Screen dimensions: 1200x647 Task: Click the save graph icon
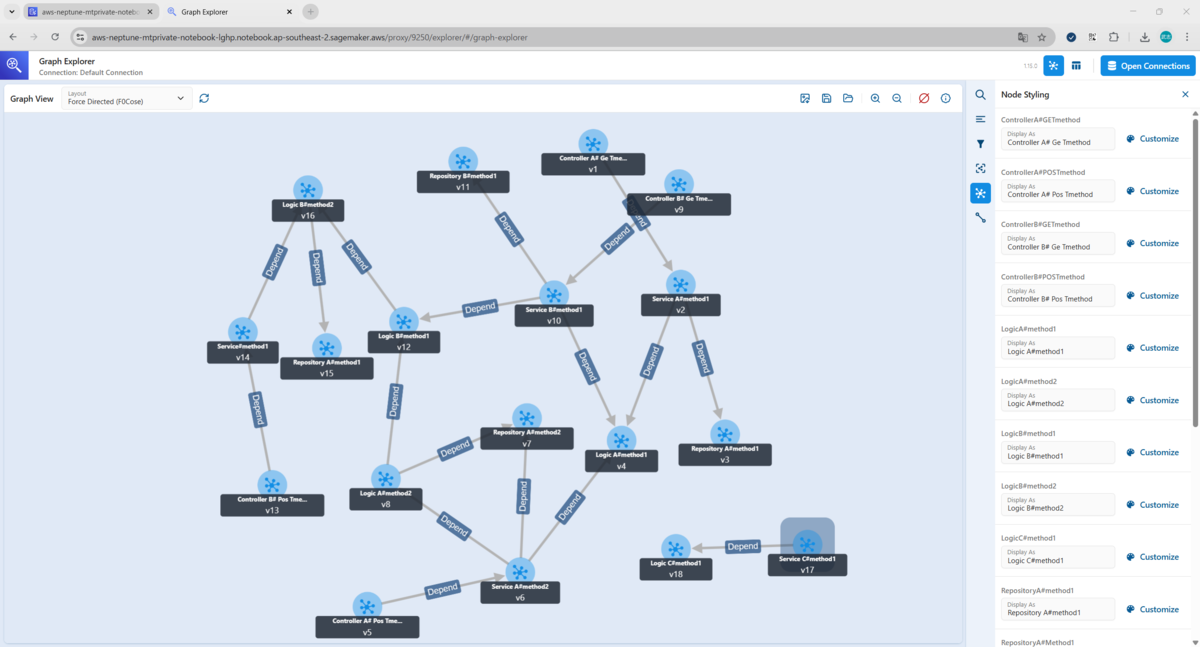click(826, 98)
